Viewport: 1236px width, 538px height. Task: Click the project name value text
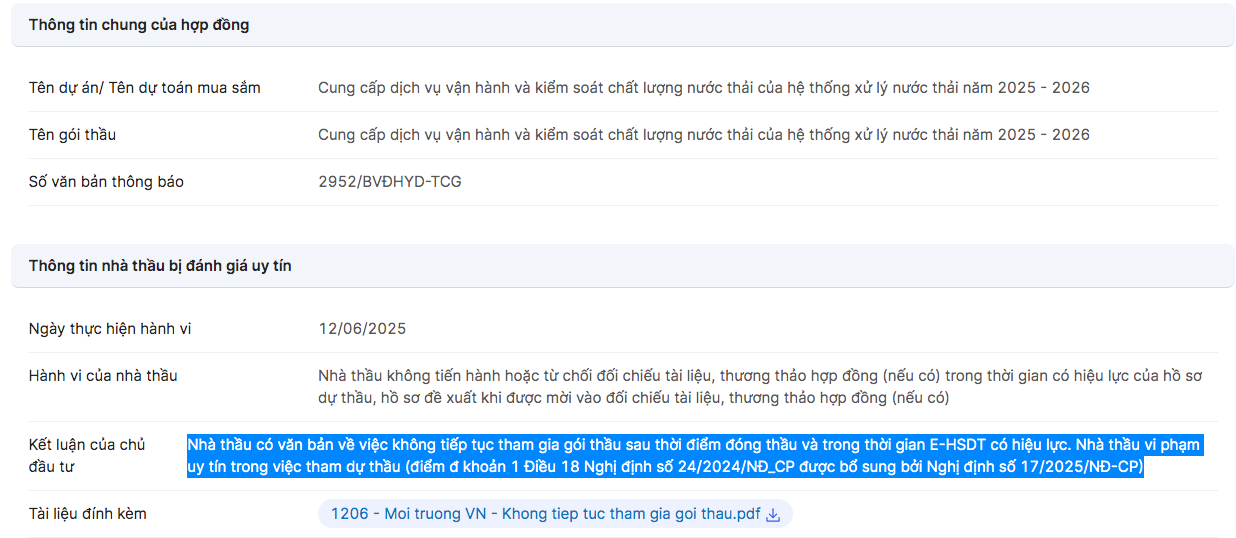[x=704, y=88]
